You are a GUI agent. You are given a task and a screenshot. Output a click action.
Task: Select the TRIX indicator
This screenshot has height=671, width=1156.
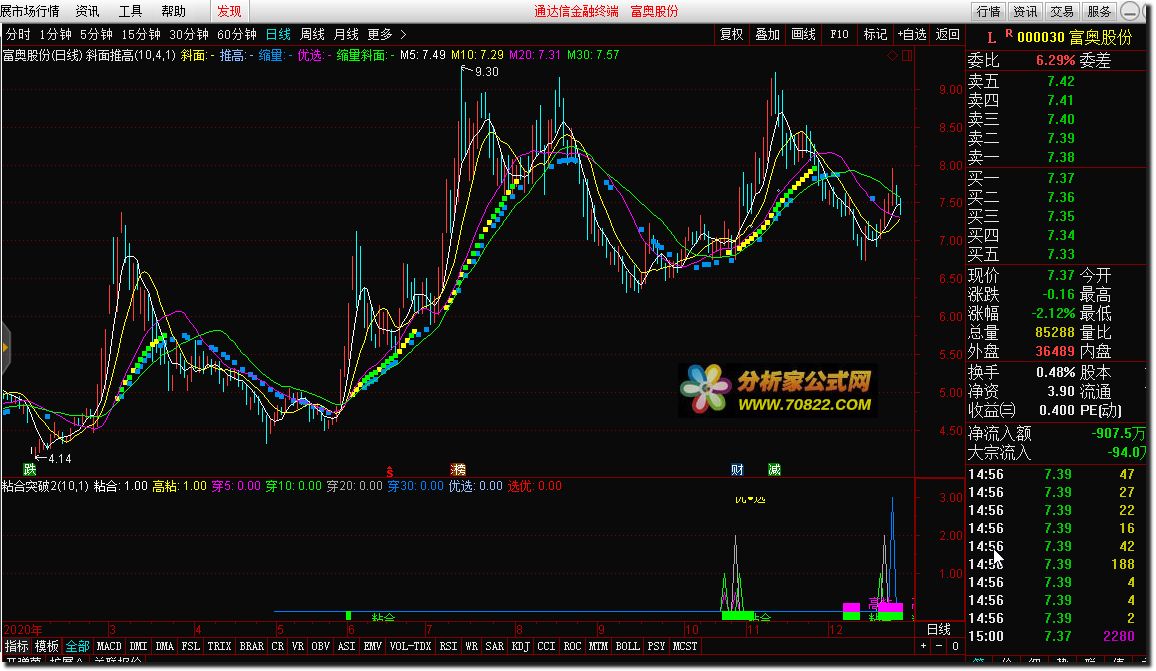220,646
